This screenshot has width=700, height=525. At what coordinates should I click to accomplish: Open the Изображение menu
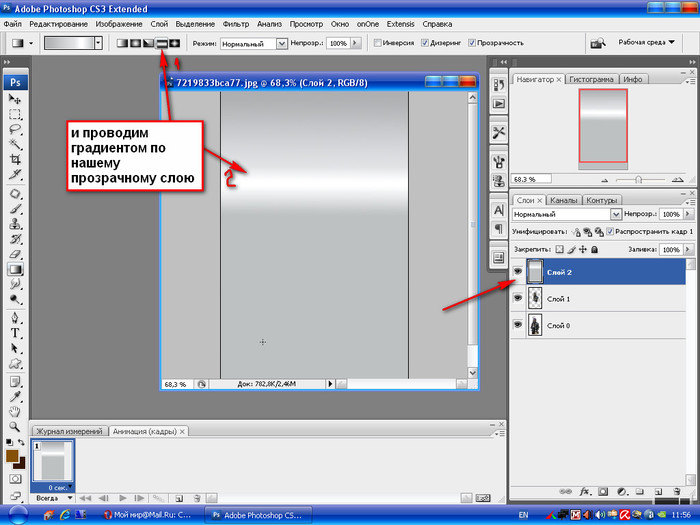119,24
